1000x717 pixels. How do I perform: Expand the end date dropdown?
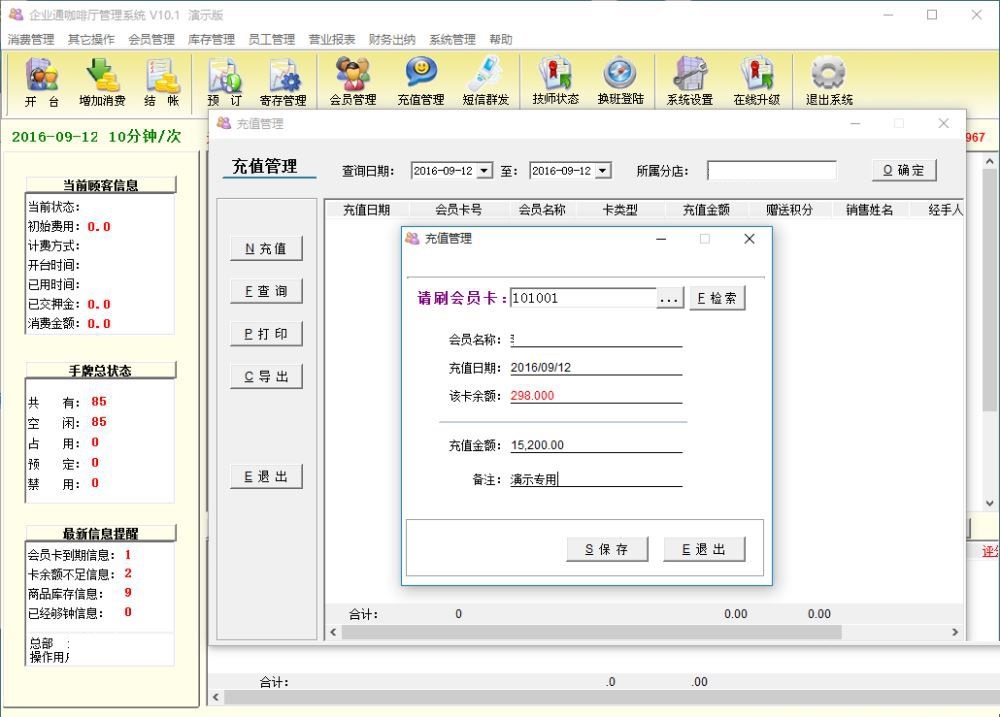603,171
